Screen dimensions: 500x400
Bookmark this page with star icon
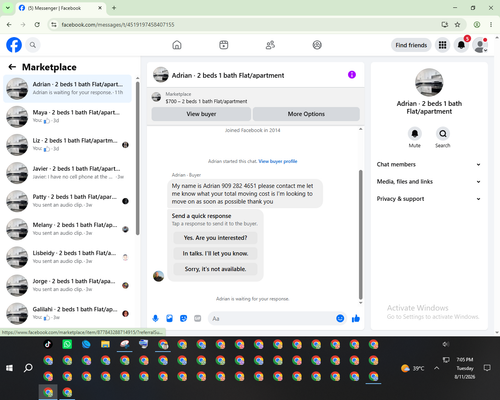[x=457, y=25]
